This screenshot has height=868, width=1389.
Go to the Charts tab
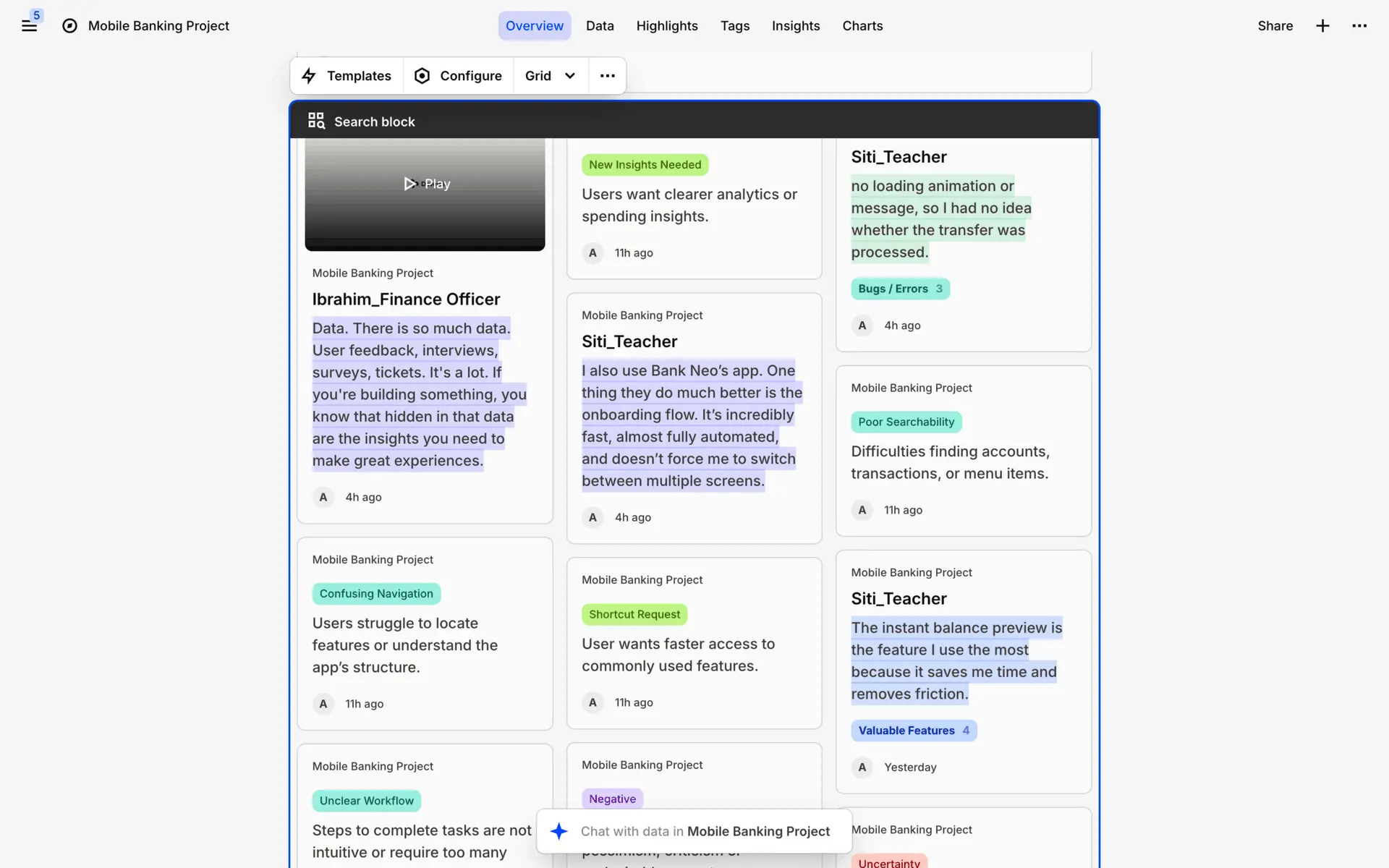862,26
